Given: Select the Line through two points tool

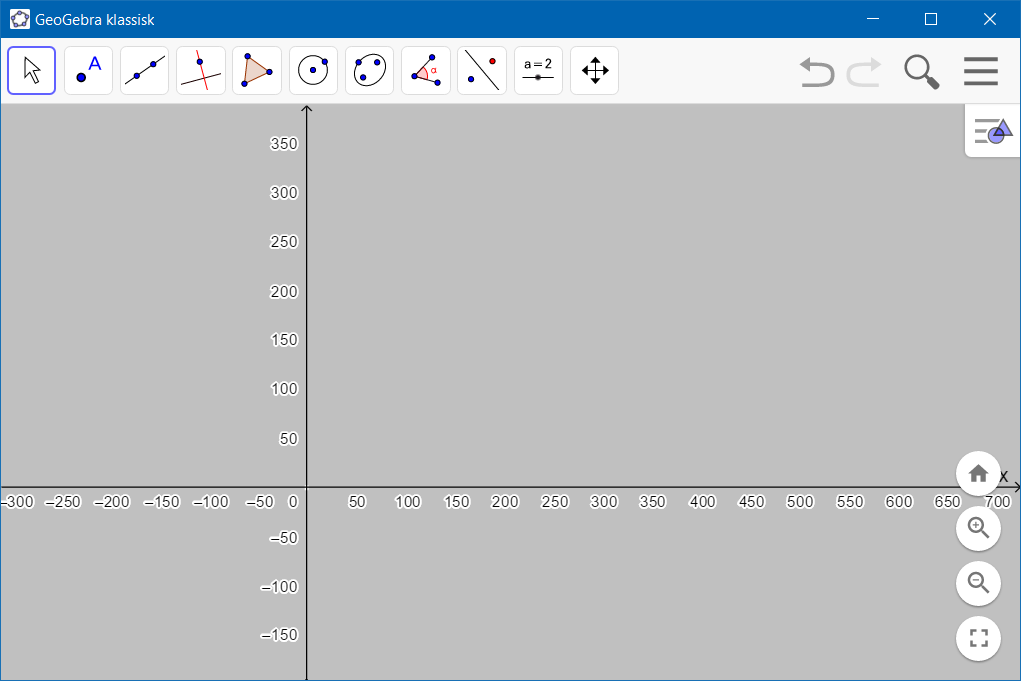Looking at the screenshot, I should [143, 70].
